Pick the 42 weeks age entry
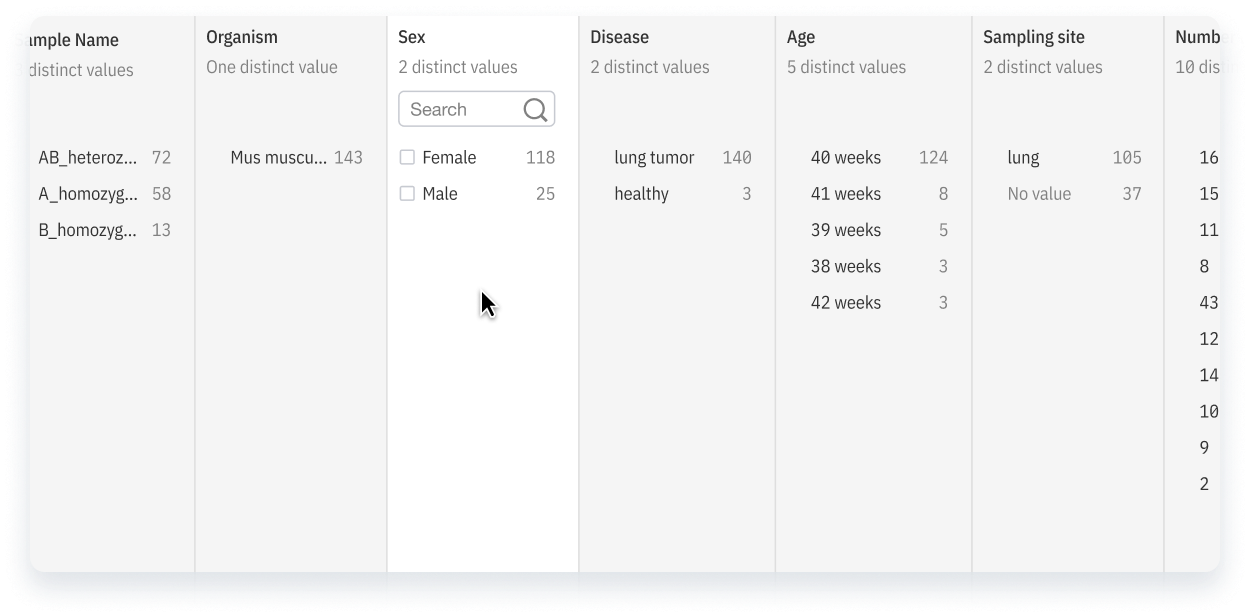The width and height of the screenshot is (1250, 616). click(846, 303)
